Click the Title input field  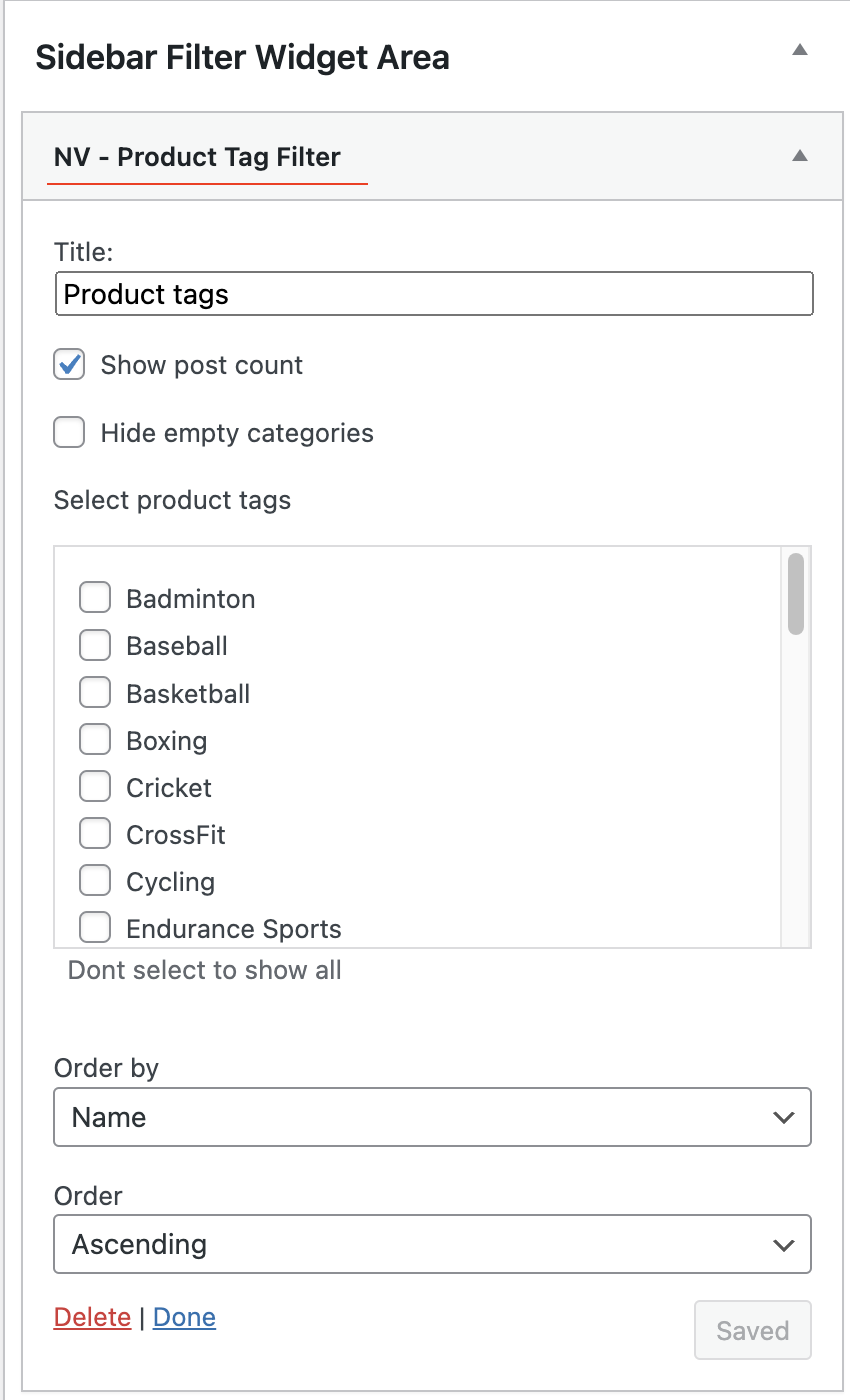433,295
